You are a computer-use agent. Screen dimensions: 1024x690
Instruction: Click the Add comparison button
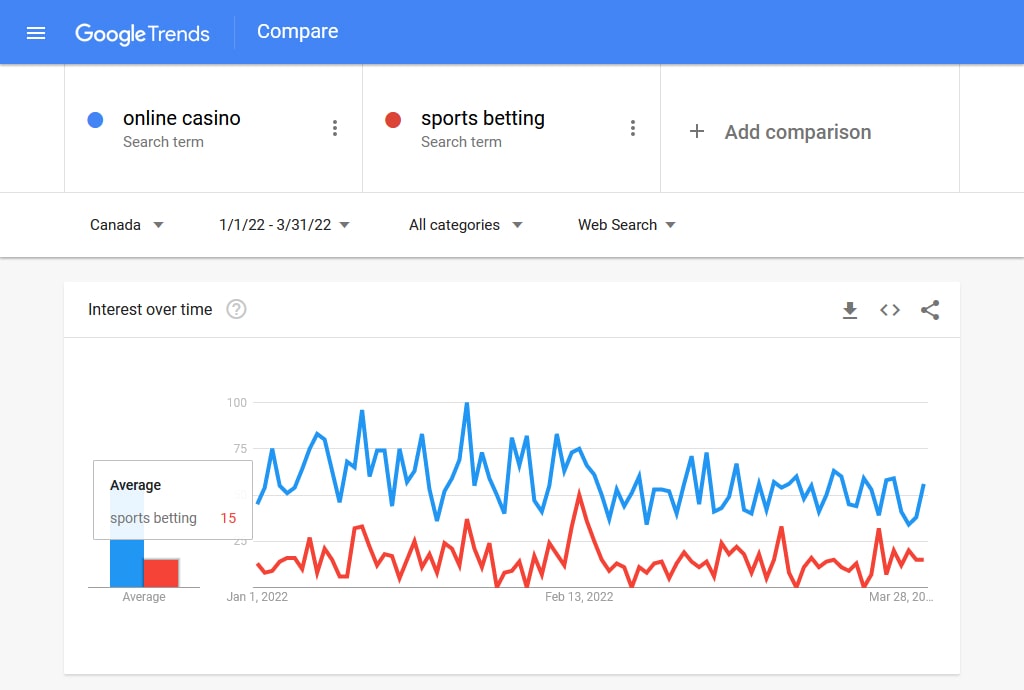click(x=780, y=132)
